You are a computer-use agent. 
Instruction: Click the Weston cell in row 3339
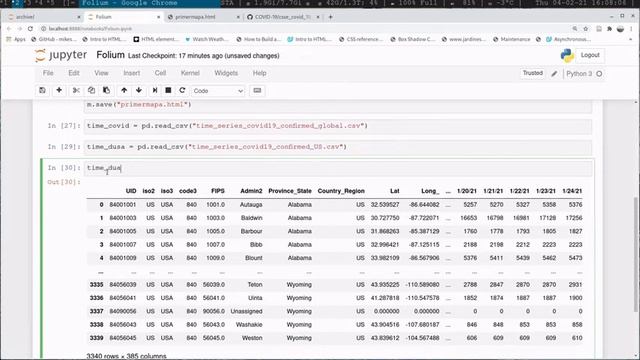[252, 338]
